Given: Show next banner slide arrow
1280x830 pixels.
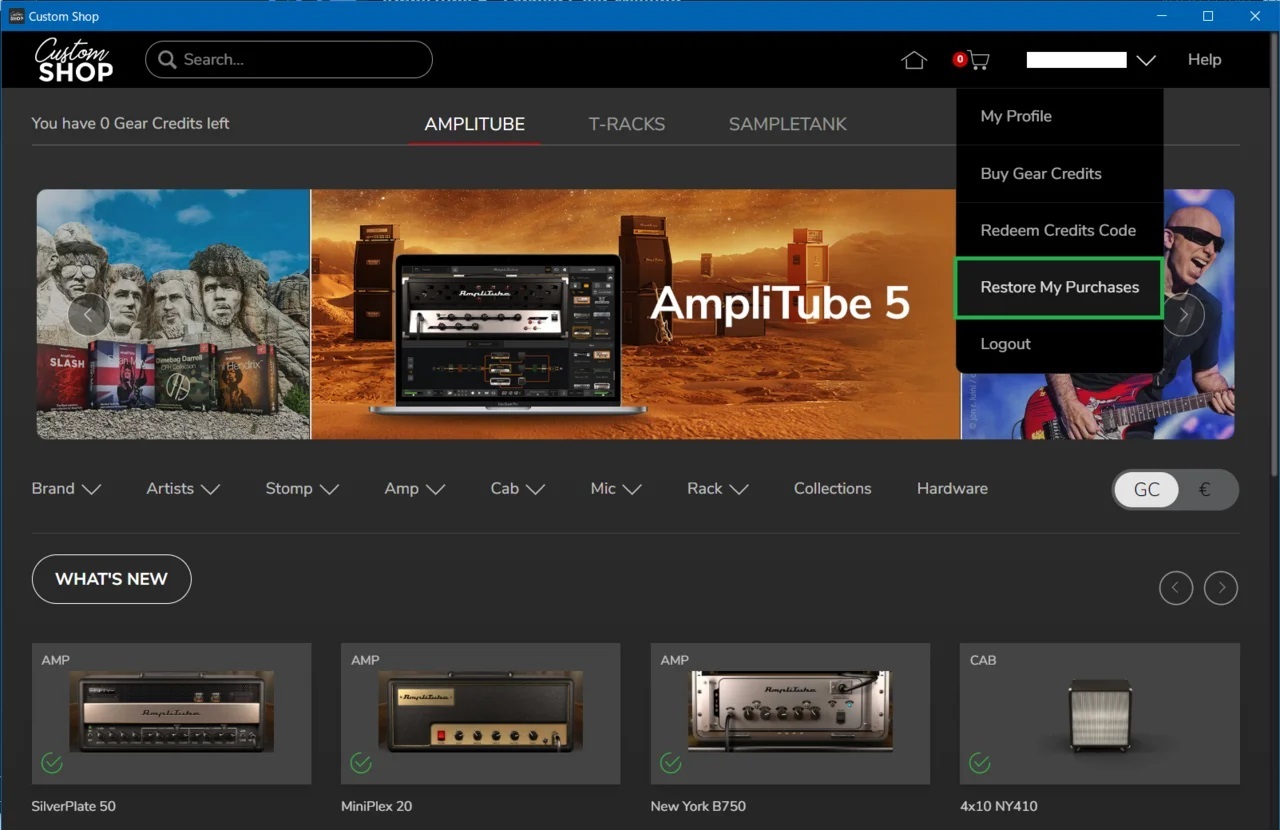Looking at the screenshot, I should [1184, 315].
